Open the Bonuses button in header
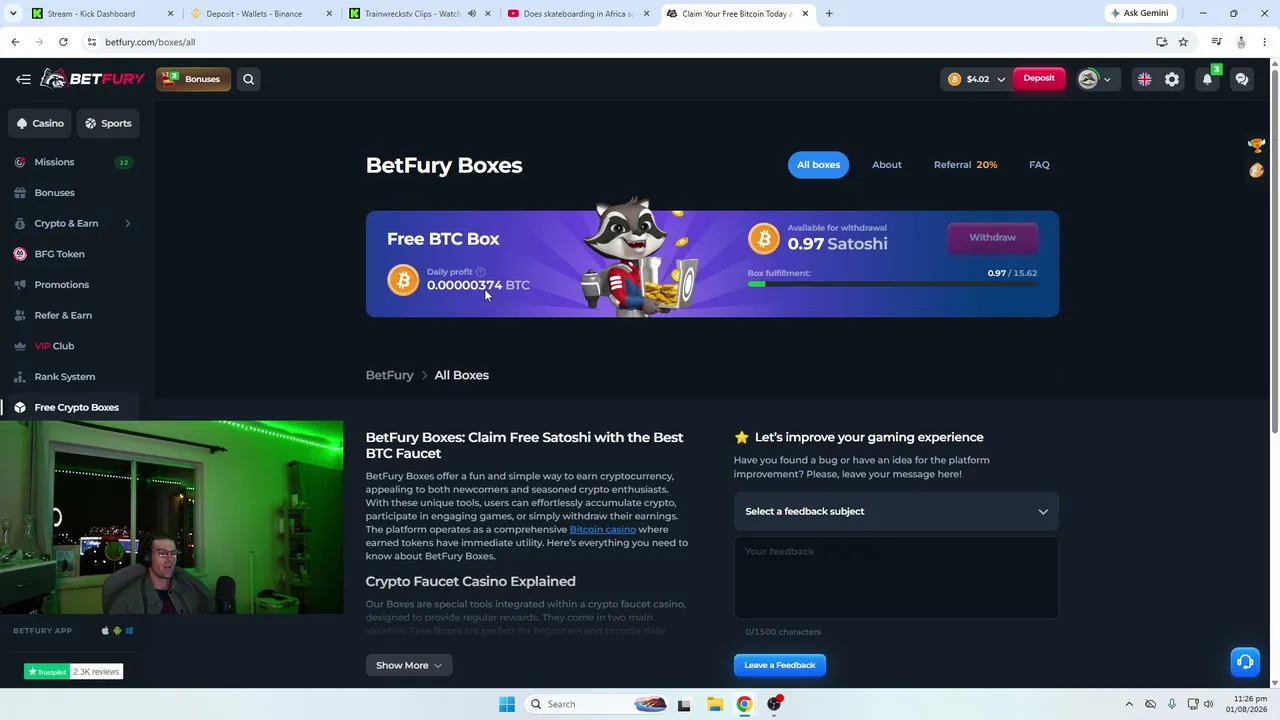 [x=193, y=79]
